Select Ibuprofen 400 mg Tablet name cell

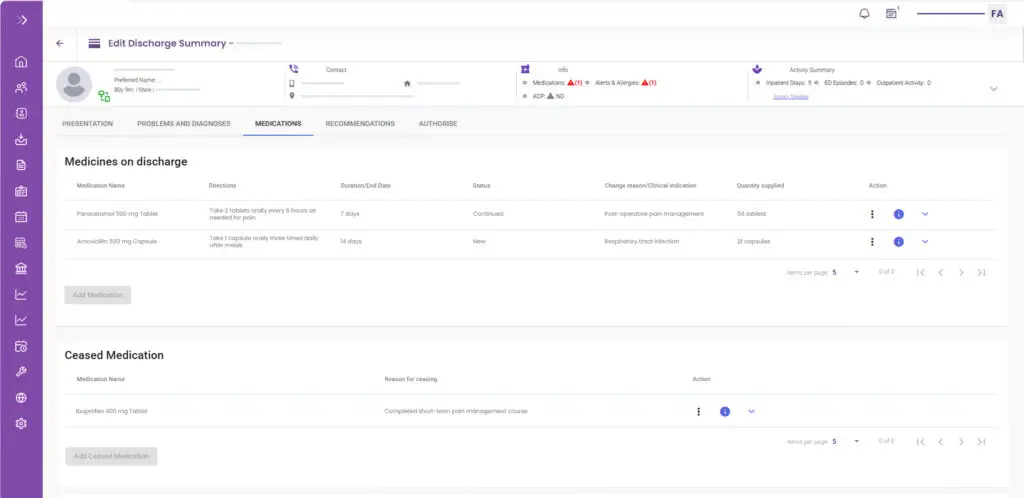click(112, 411)
